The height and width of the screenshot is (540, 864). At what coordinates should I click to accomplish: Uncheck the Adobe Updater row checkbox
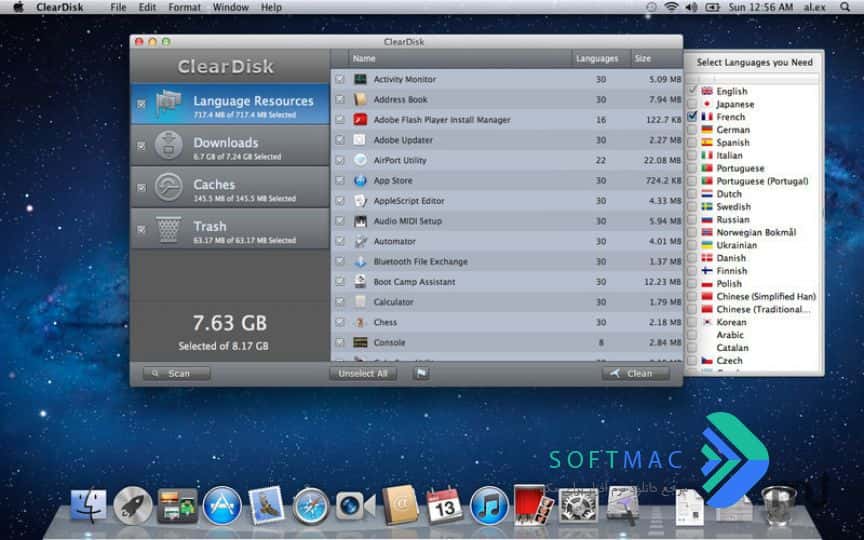pyautogui.click(x=340, y=140)
